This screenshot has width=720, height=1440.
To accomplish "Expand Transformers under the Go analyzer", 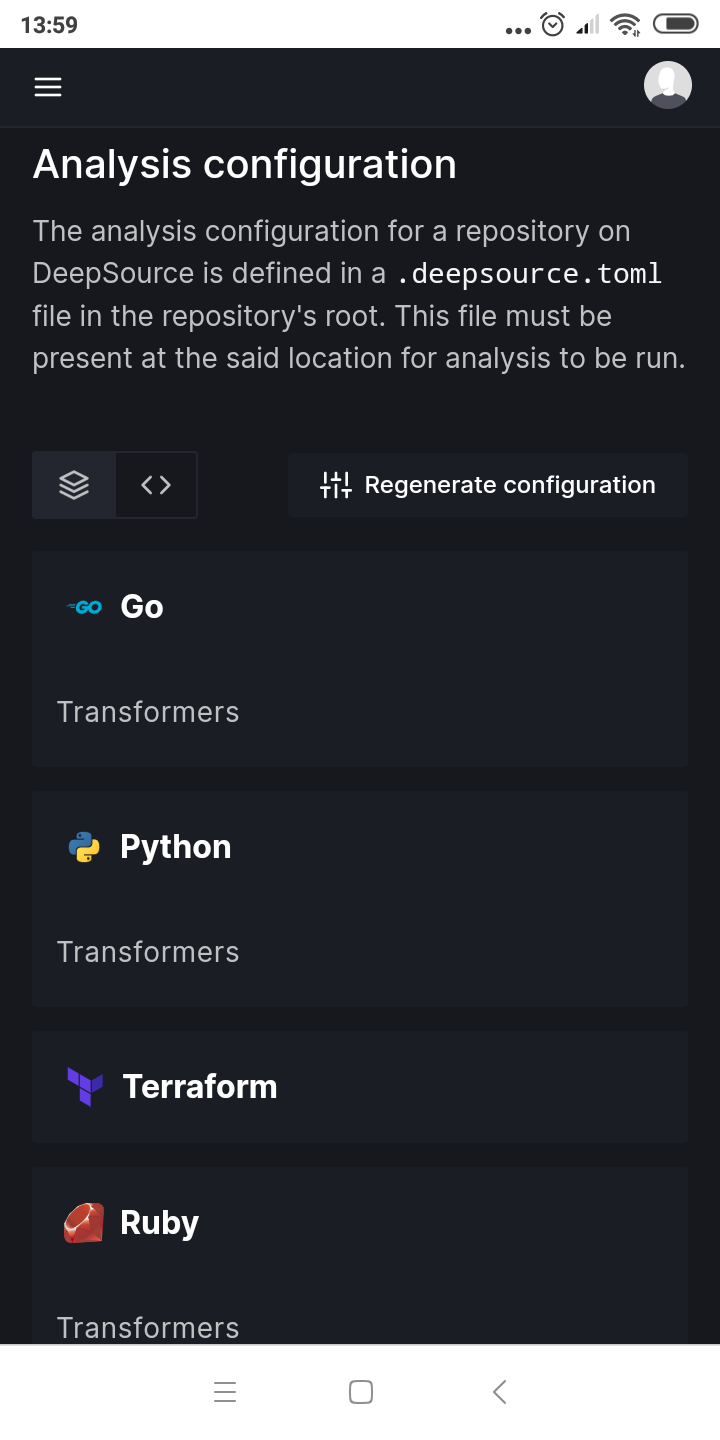I will (148, 712).
